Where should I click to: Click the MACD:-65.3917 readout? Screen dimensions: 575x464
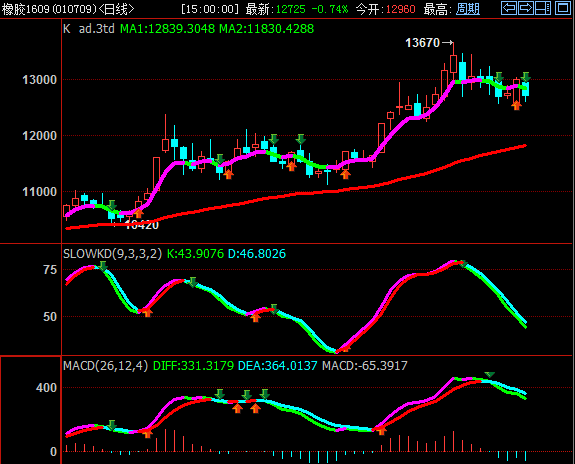click(365, 365)
